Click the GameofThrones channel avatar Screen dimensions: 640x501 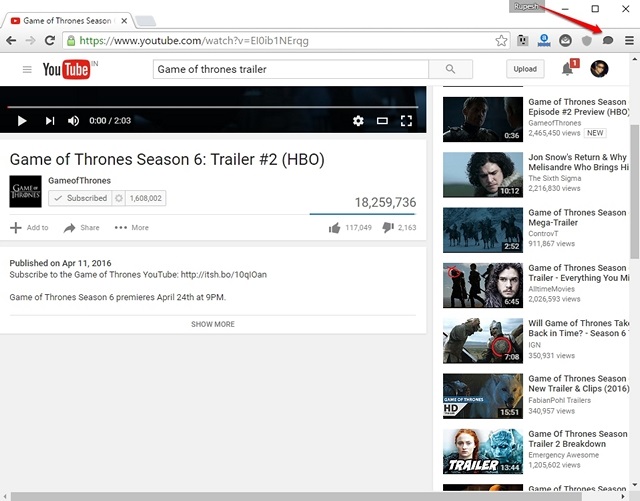(25, 191)
